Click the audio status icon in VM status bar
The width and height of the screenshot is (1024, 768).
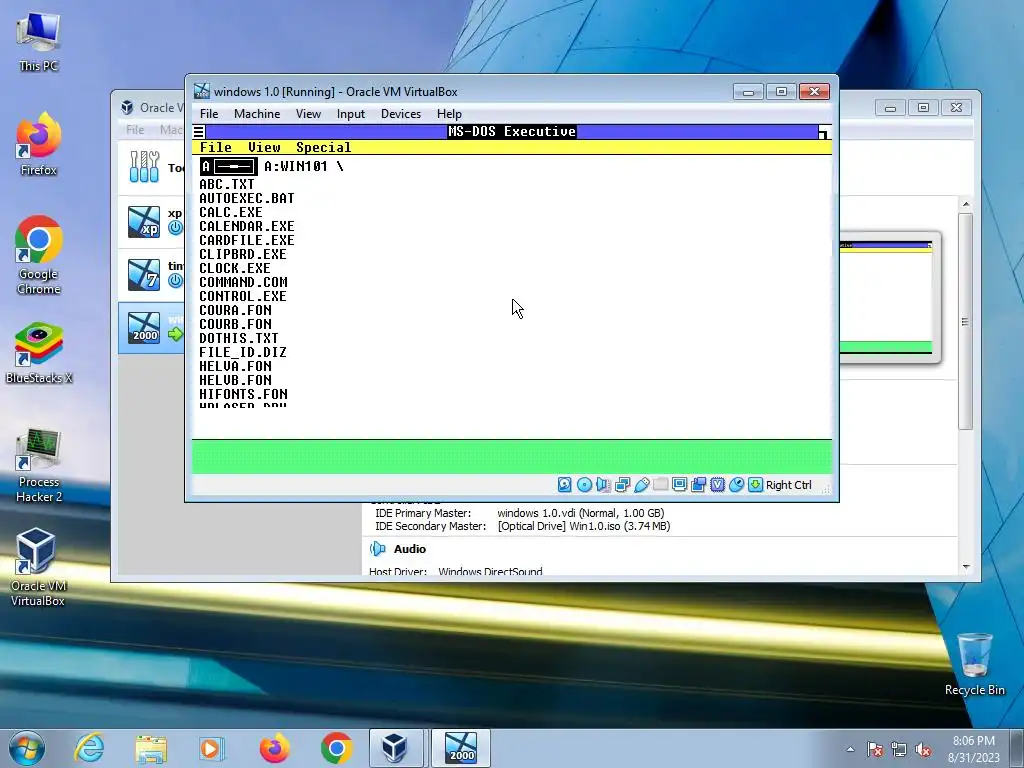[x=603, y=485]
